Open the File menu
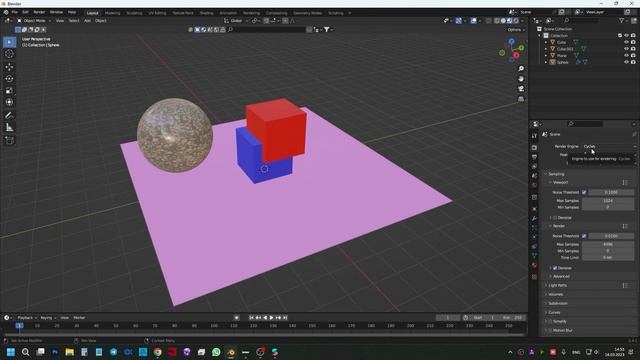 point(15,12)
